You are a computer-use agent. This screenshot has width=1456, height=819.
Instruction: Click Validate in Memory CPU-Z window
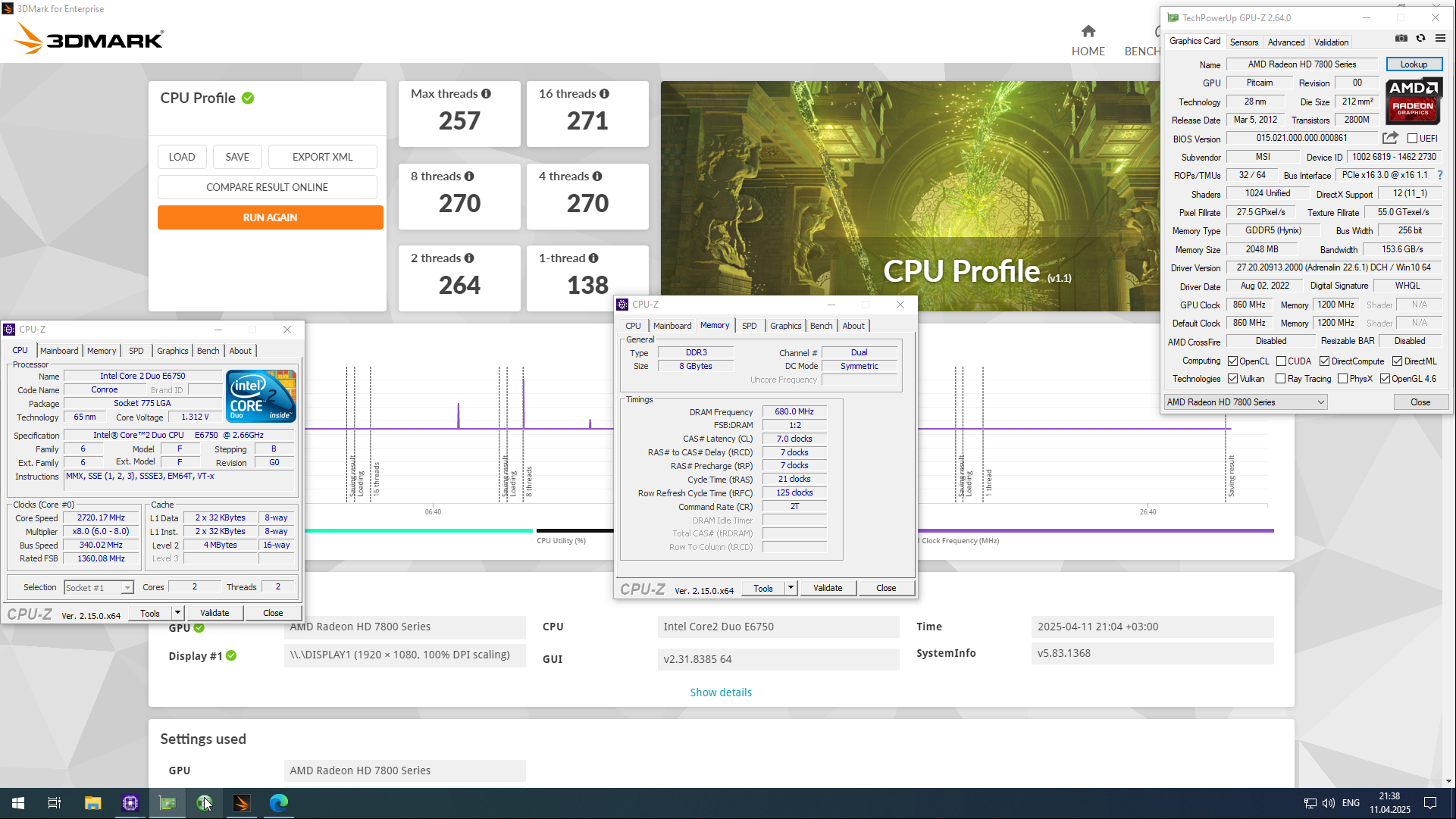828,588
